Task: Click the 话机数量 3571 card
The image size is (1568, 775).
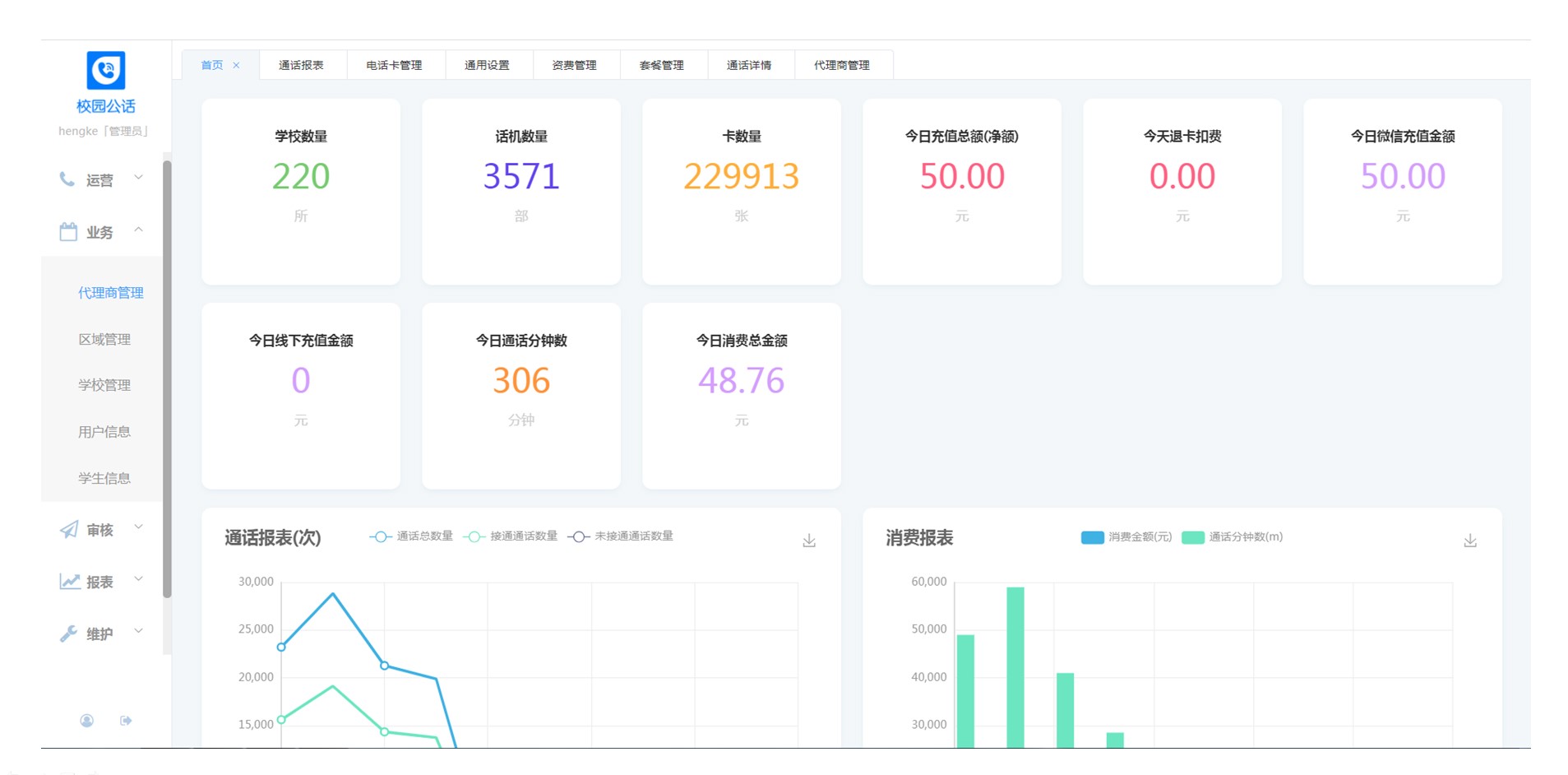Action: pos(521,192)
